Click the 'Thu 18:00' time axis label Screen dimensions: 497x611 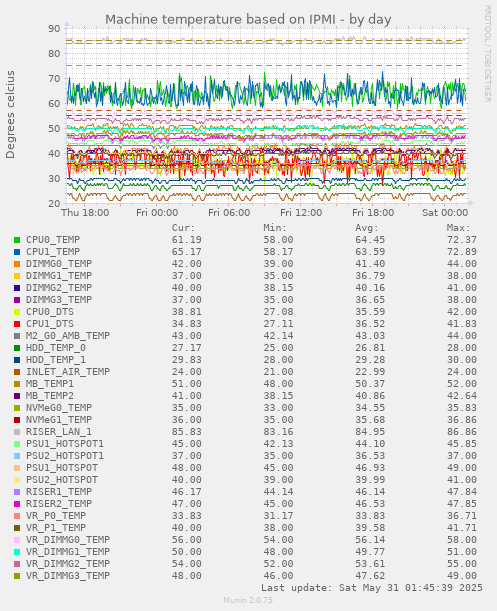(x=85, y=213)
